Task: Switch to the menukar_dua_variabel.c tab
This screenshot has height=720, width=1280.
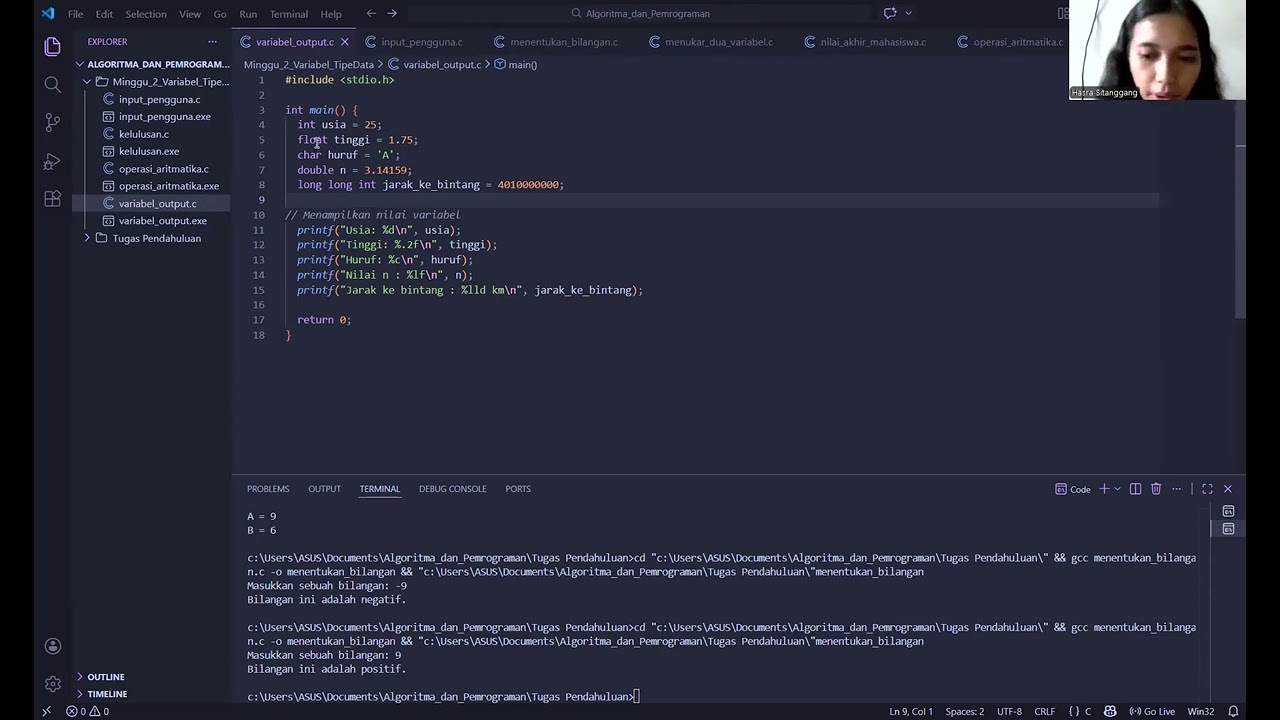Action: pyautogui.click(x=718, y=42)
